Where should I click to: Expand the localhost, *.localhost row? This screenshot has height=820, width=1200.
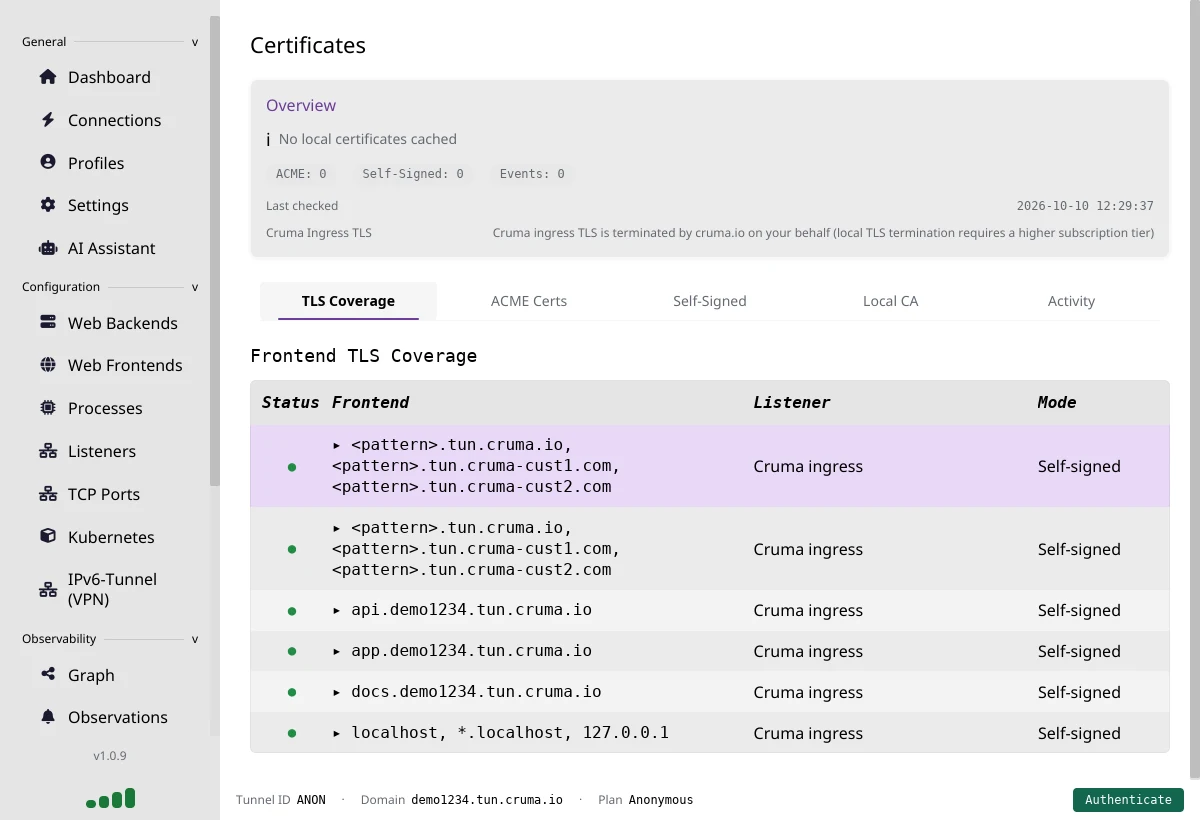coord(337,733)
